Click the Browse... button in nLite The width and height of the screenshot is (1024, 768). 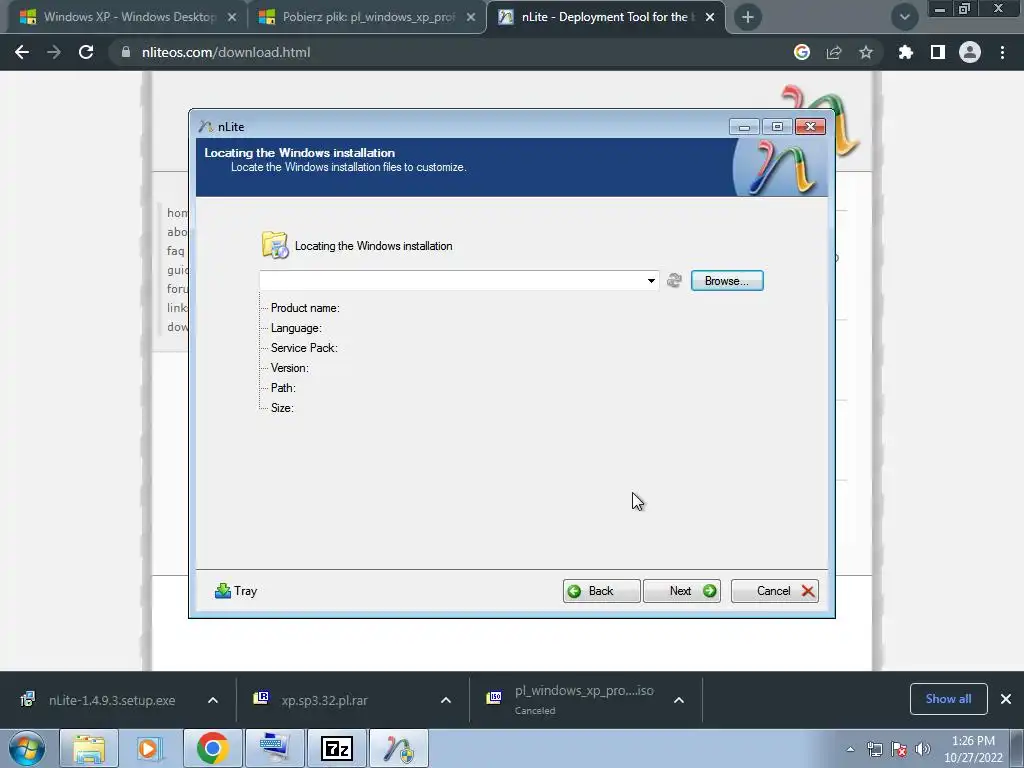[727, 281]
